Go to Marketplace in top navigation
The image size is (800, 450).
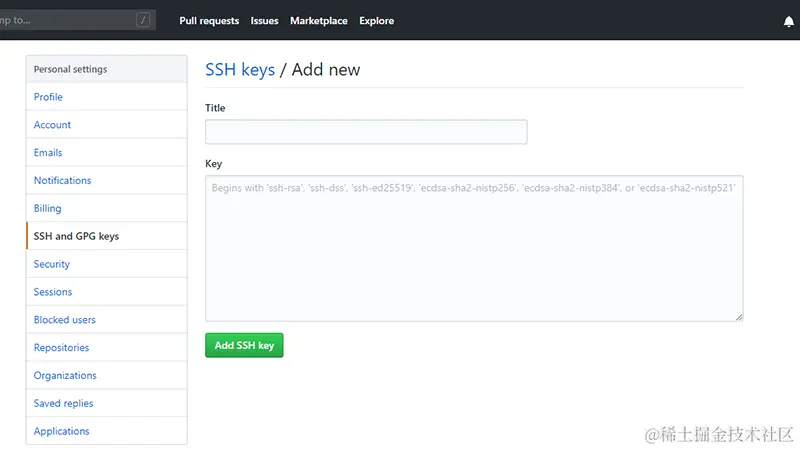319,21
